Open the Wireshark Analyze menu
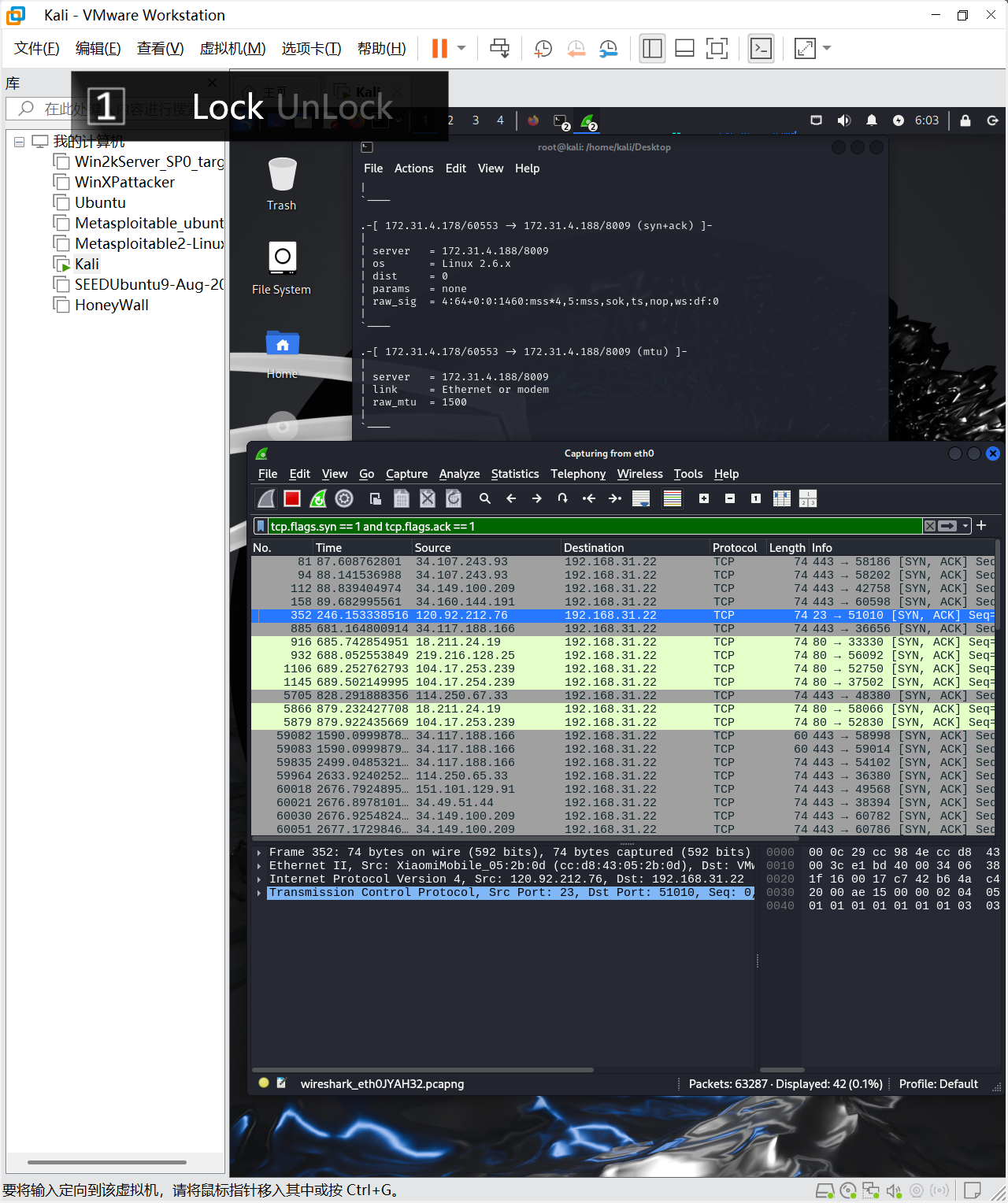The image size is (1008, 1203). [459, 474]
